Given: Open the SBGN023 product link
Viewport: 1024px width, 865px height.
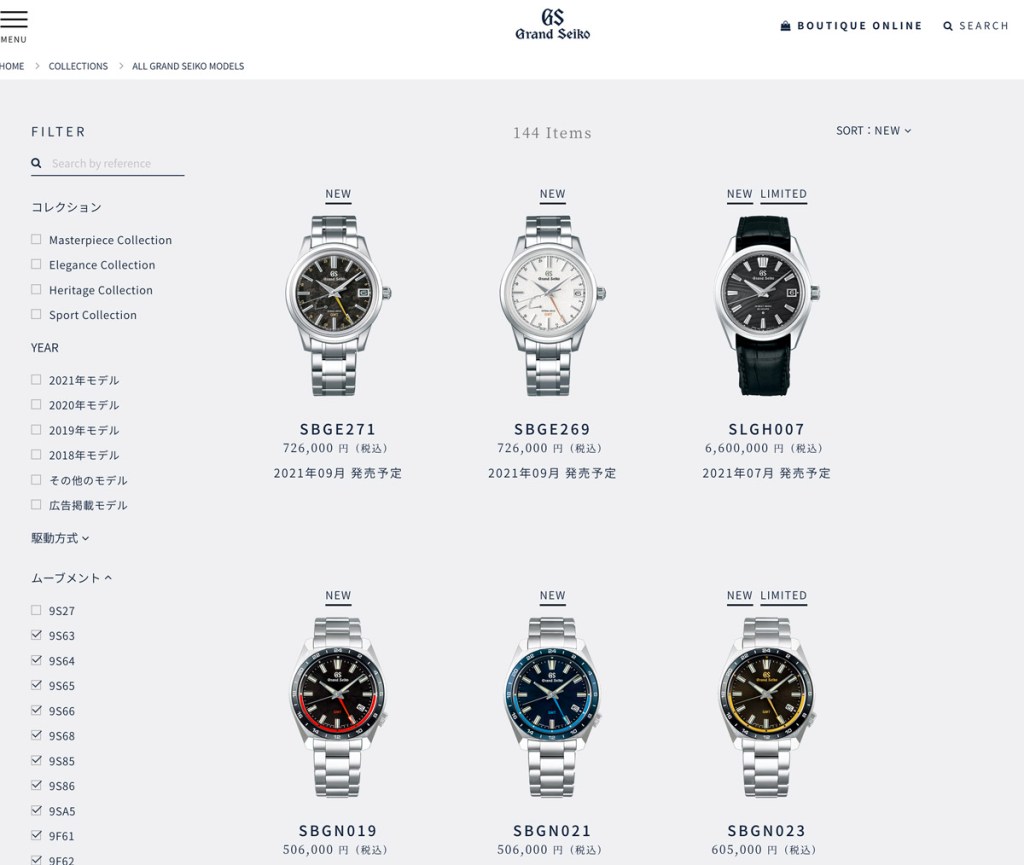Looking at the screenshot, I should (767, 830).
